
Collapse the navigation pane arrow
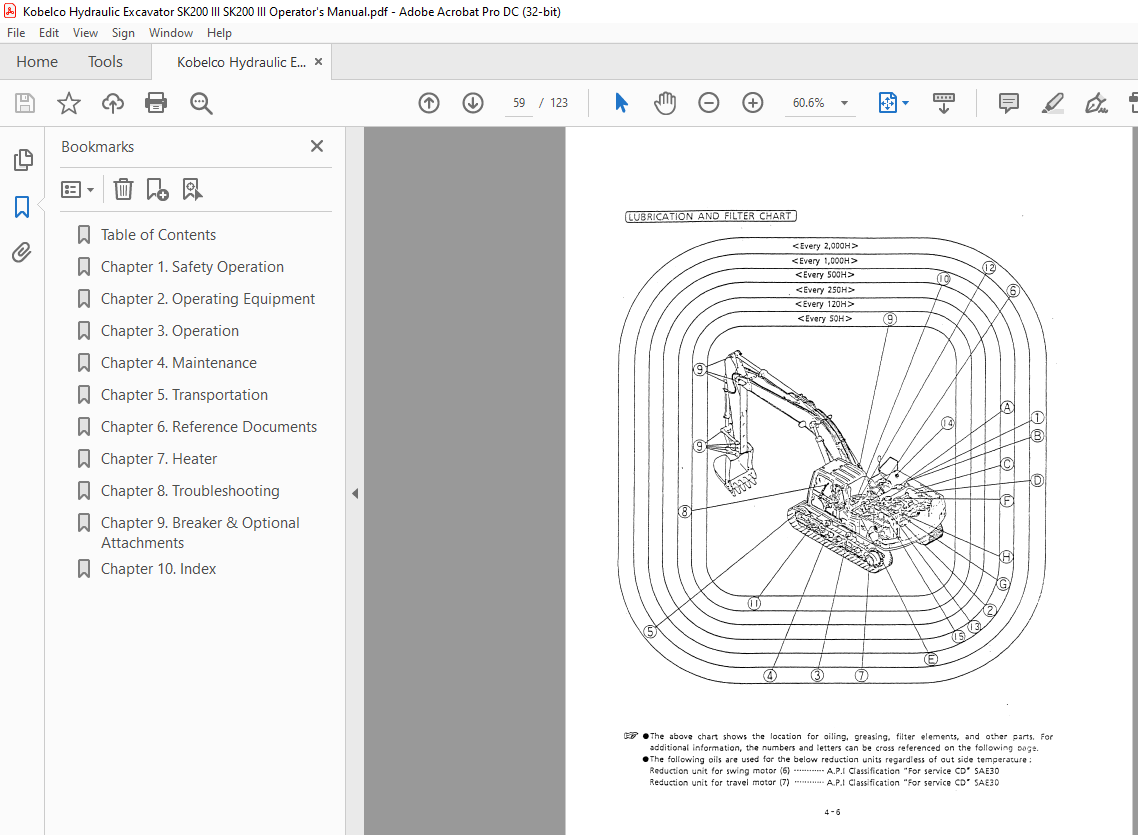pyautogui.click(x=355, y=493)
